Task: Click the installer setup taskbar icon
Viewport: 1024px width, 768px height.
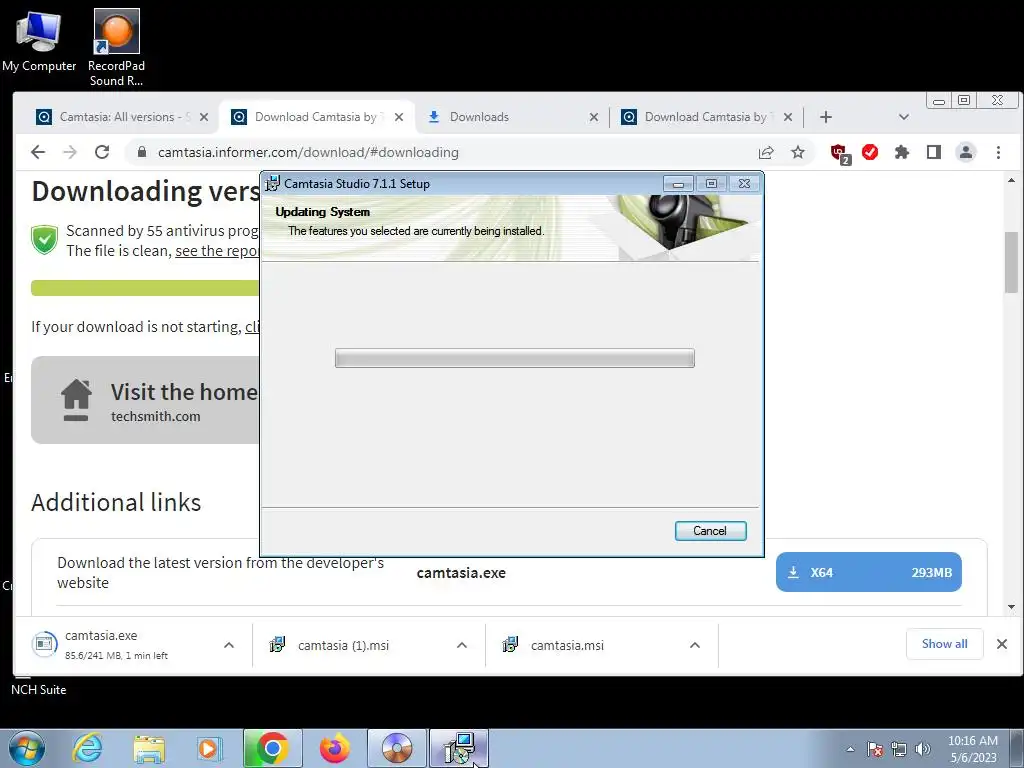Action: (459, 748)
